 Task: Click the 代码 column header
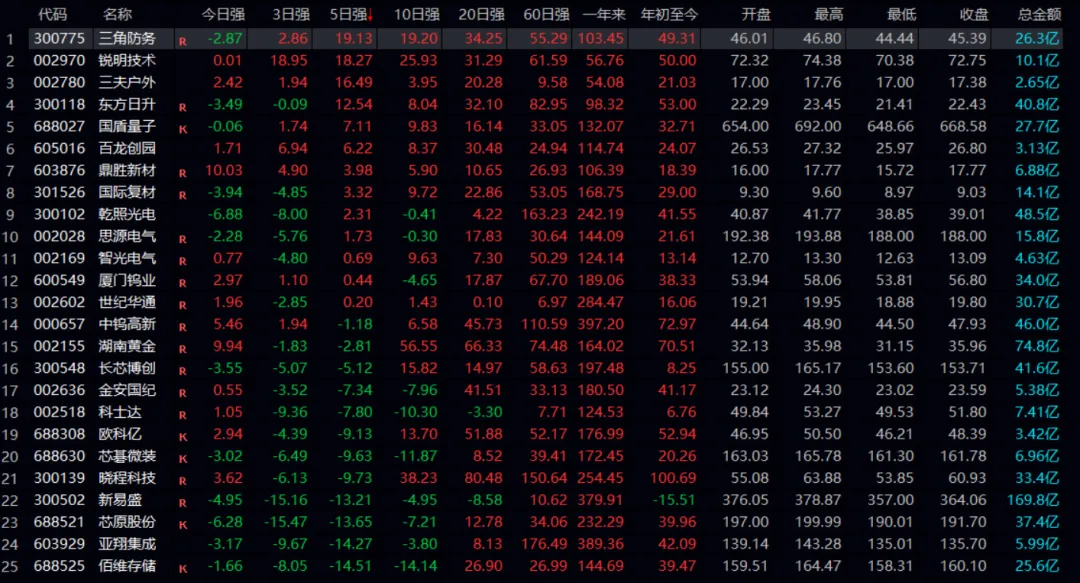[52, 14]
